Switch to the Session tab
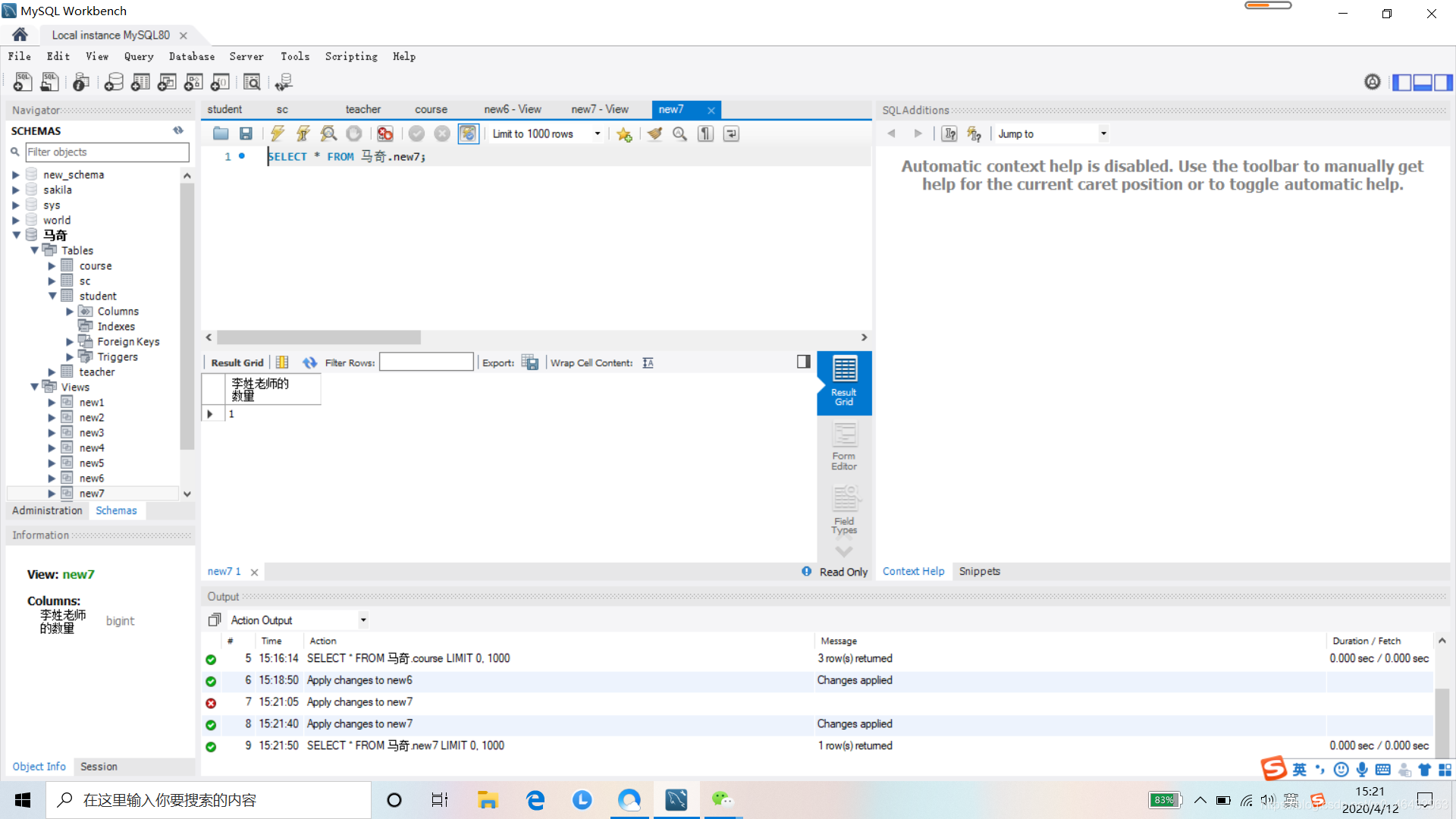1456x819 pixels. tap(99, 767)
